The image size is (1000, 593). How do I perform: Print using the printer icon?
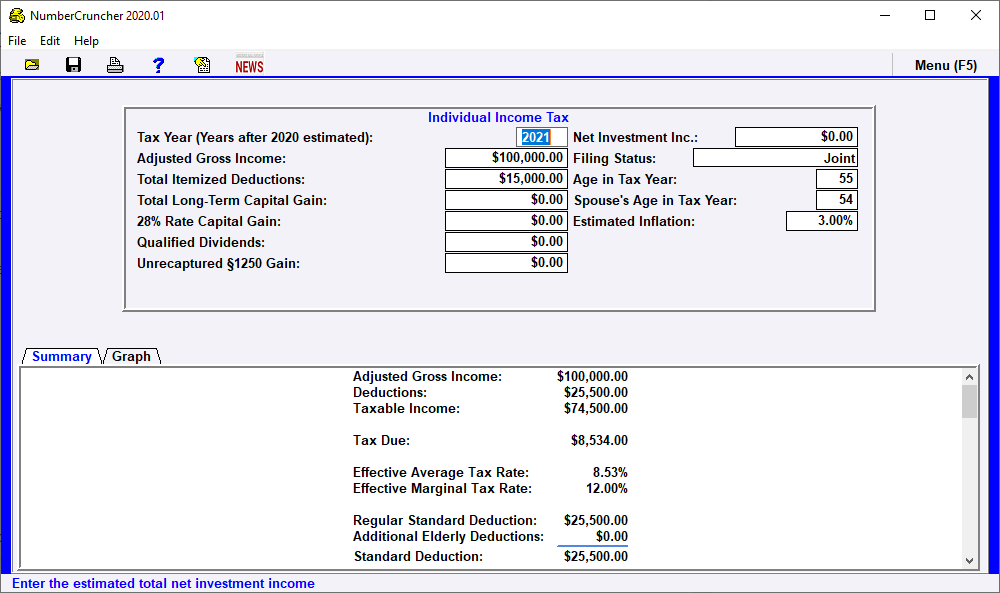coord(115,65)
